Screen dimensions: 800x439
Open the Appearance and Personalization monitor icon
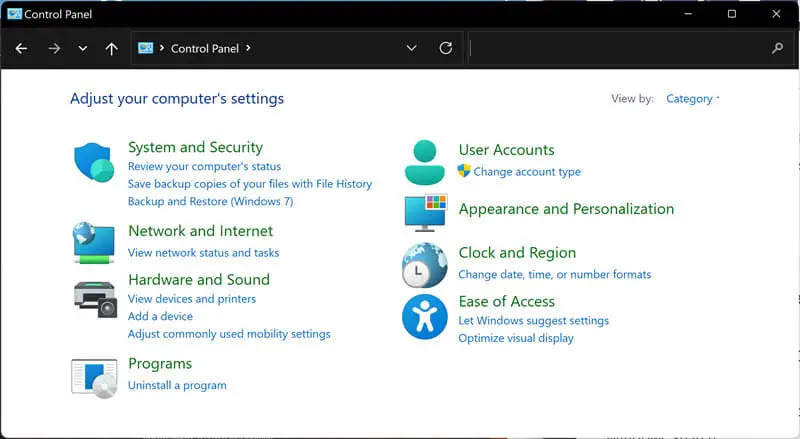coord(426,212)
